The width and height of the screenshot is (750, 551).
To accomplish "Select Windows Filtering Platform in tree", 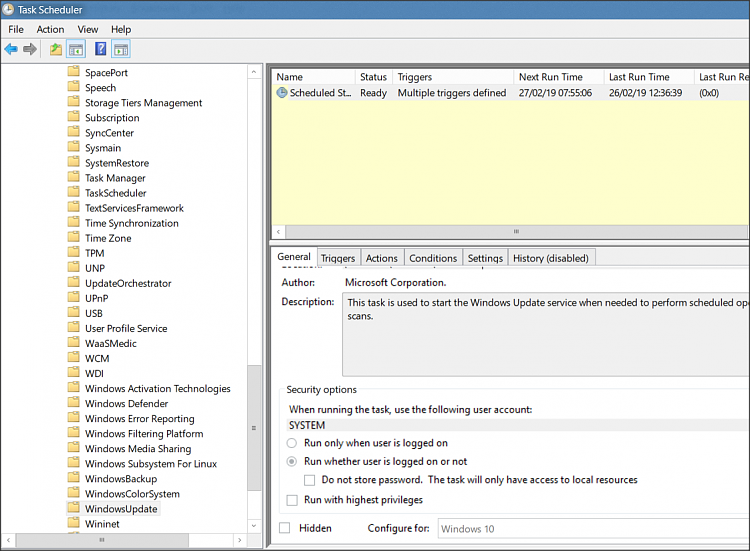I will tap(144, 434).
